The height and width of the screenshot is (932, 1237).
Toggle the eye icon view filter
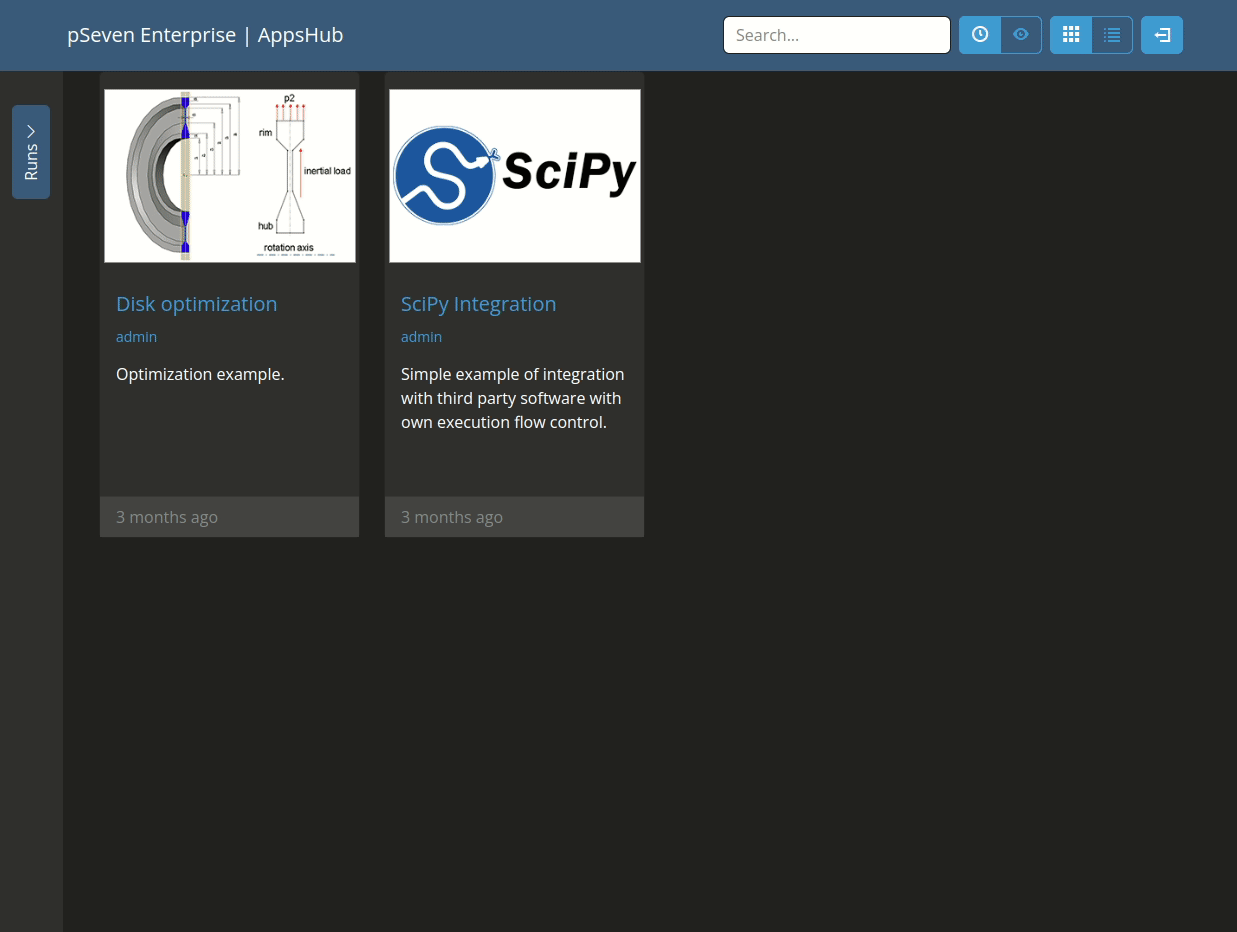click(x=1021, y=35)
